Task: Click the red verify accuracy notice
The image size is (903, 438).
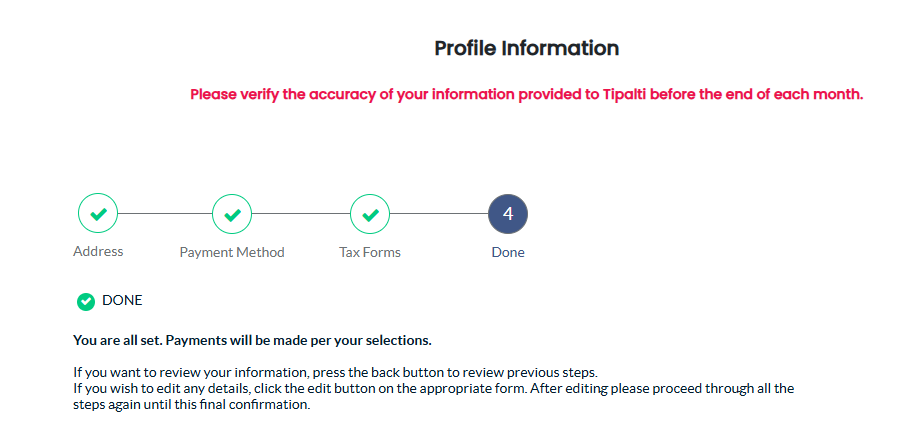Action: (x=526, y=95)
